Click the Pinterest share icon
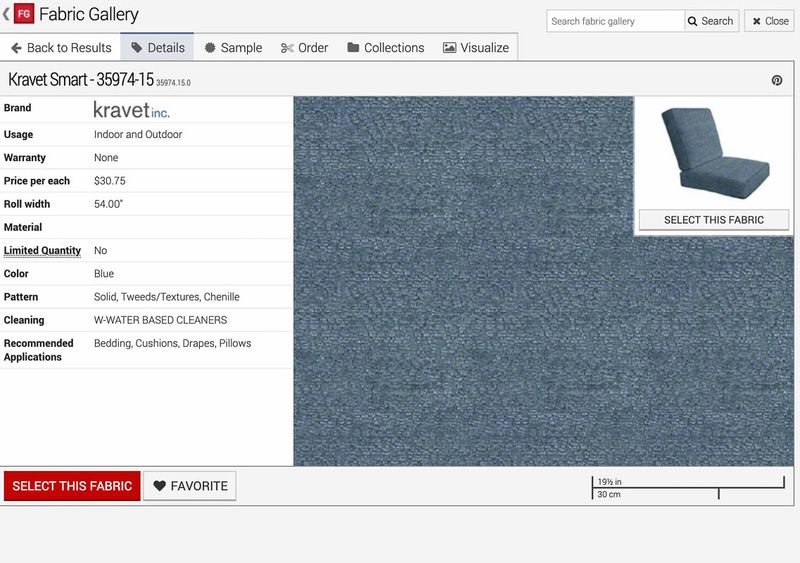This screenshot has height=563, width=800. click(777, 80)
